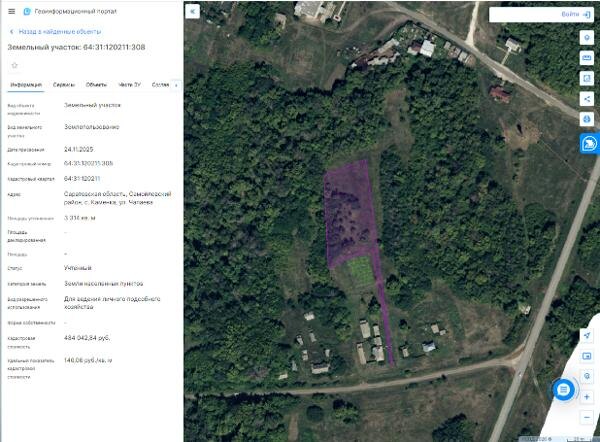The width and height of the screenshot is (600, 442).
Task: Click the ruler measurement tool icon
Action: (x=587, y=58)
